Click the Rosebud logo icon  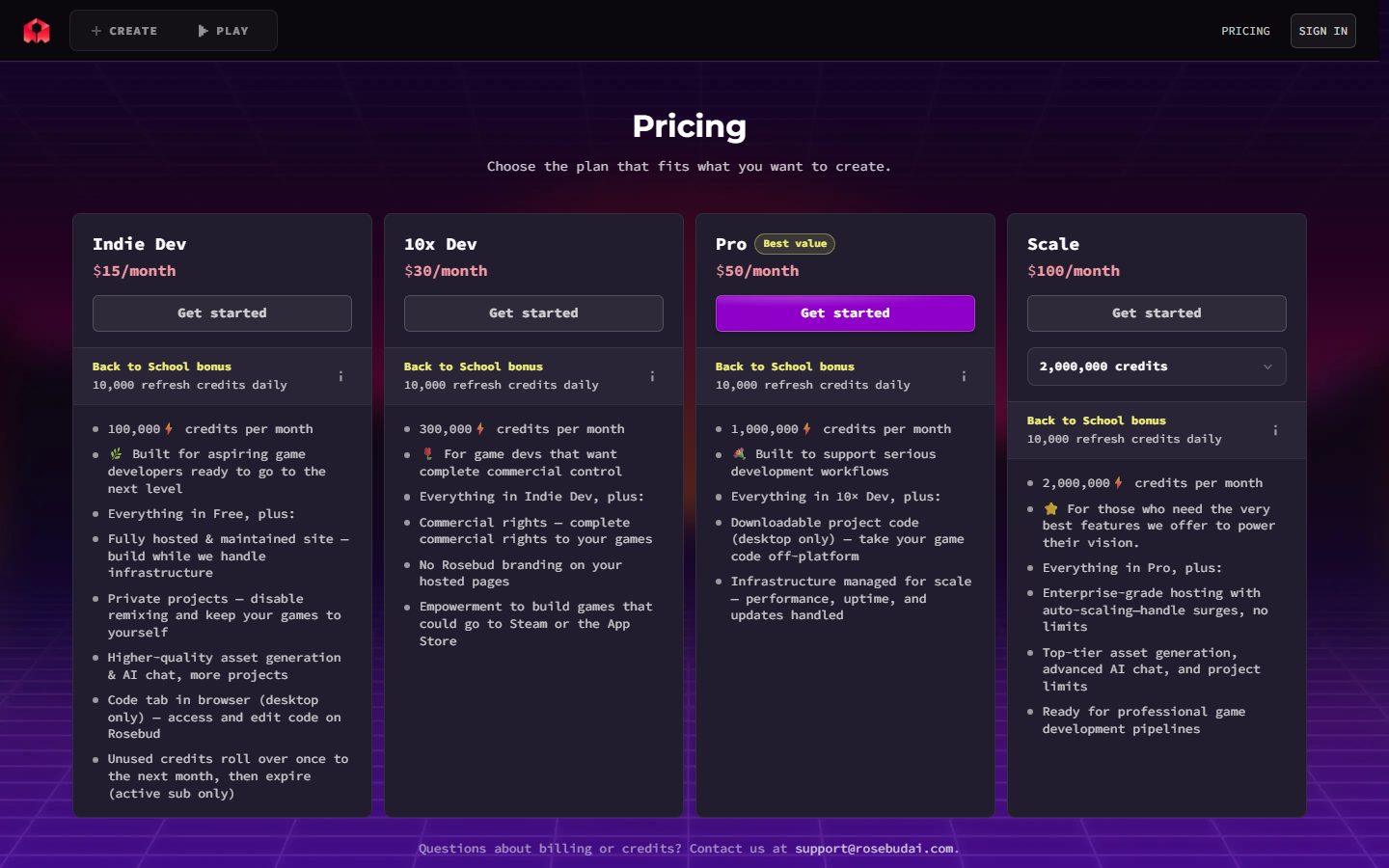(37, 31)
